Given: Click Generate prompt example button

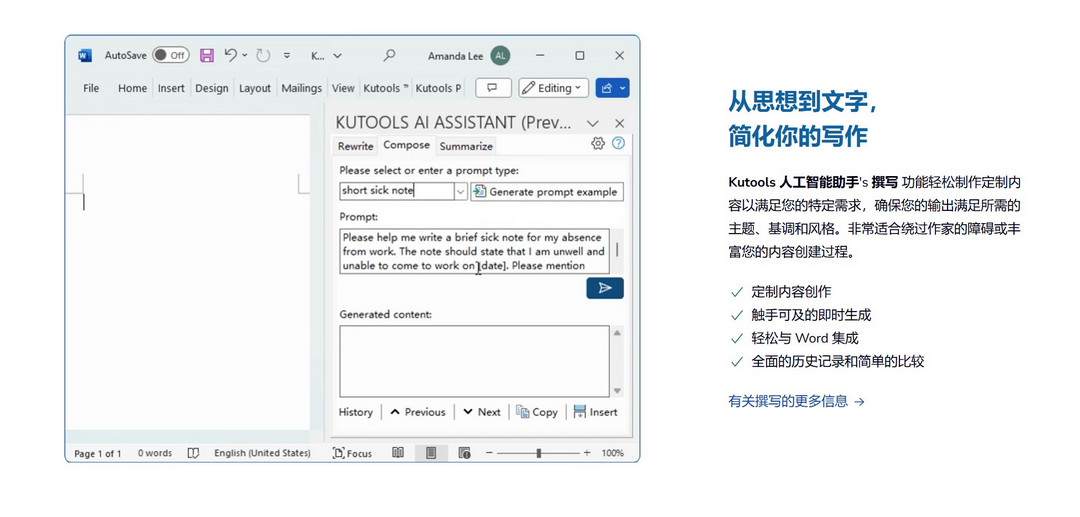Looking at the screenshot, I should [x=546, y=191].
